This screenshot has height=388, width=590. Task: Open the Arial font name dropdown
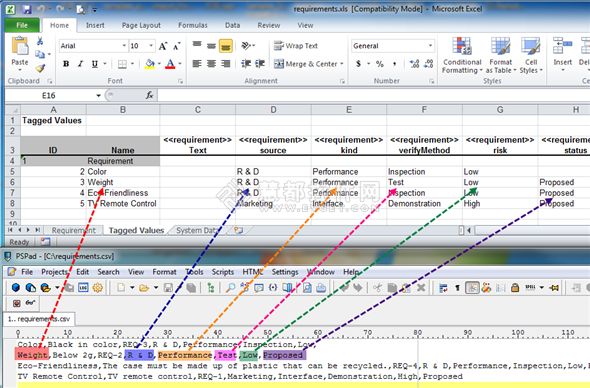124,46
